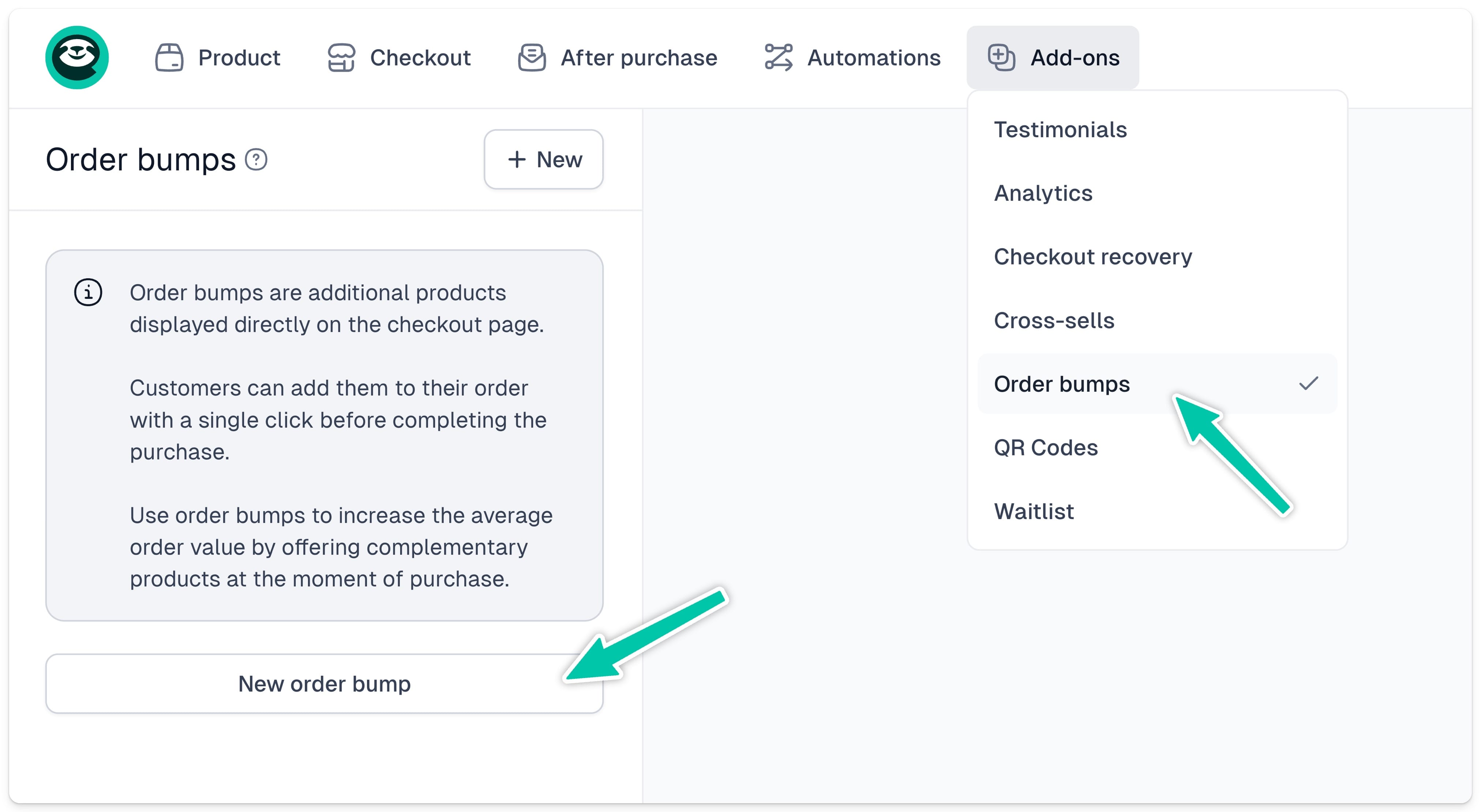
Task: Click the checkmark next to Order bumps entry
Action: (x=1310, y=384)
